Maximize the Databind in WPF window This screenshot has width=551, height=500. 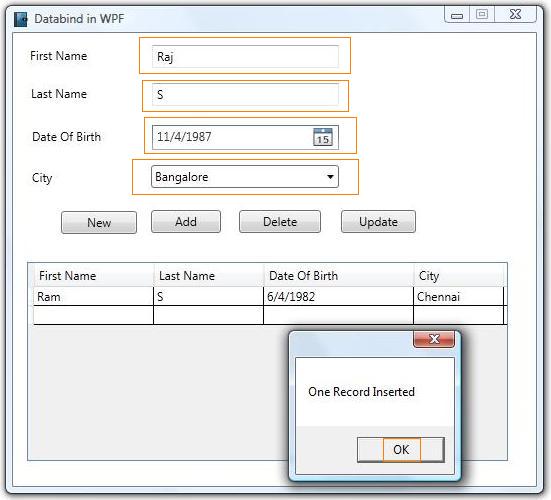click(x=482, y=15)
